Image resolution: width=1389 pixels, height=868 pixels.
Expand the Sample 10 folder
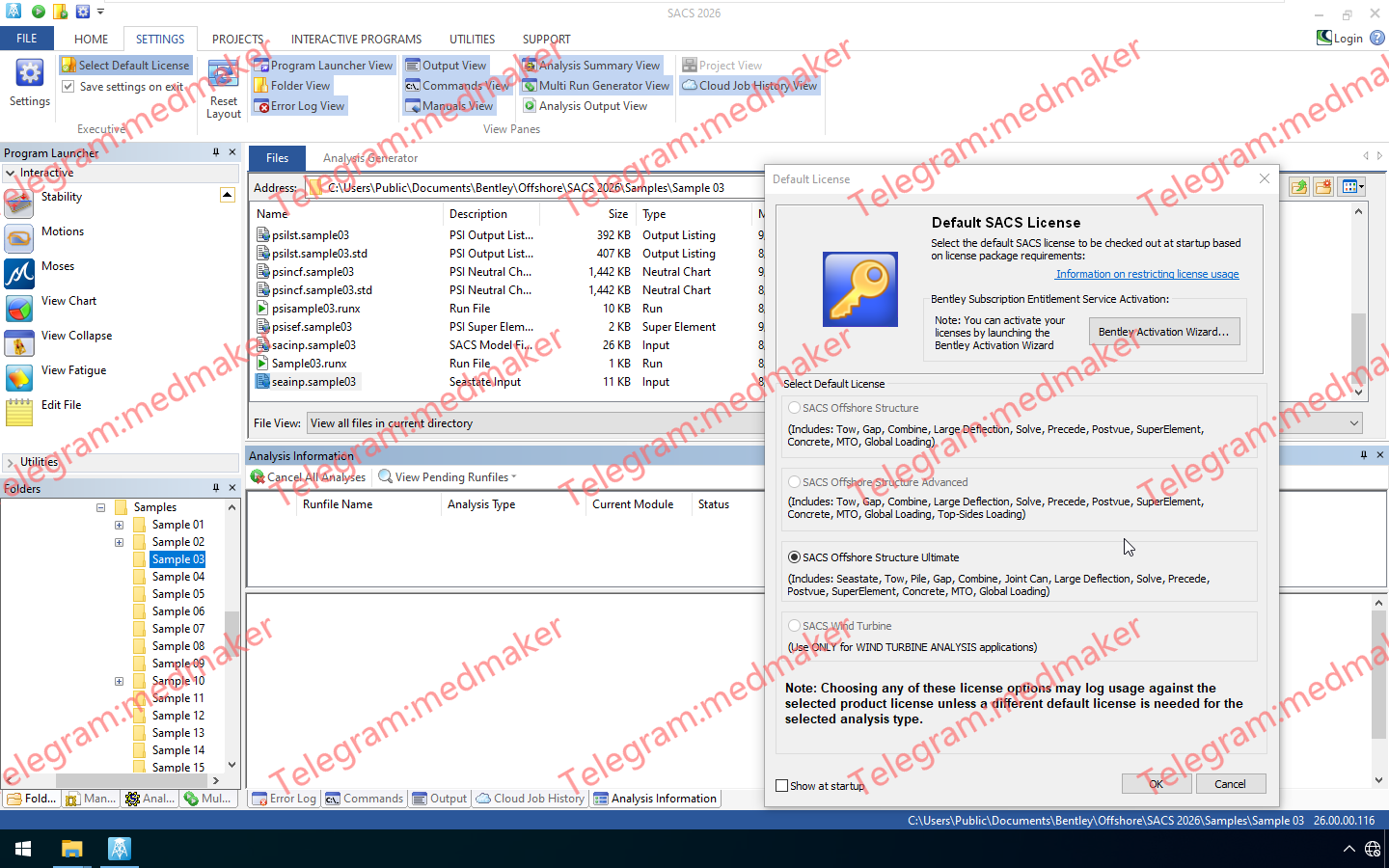coord(119,681)
